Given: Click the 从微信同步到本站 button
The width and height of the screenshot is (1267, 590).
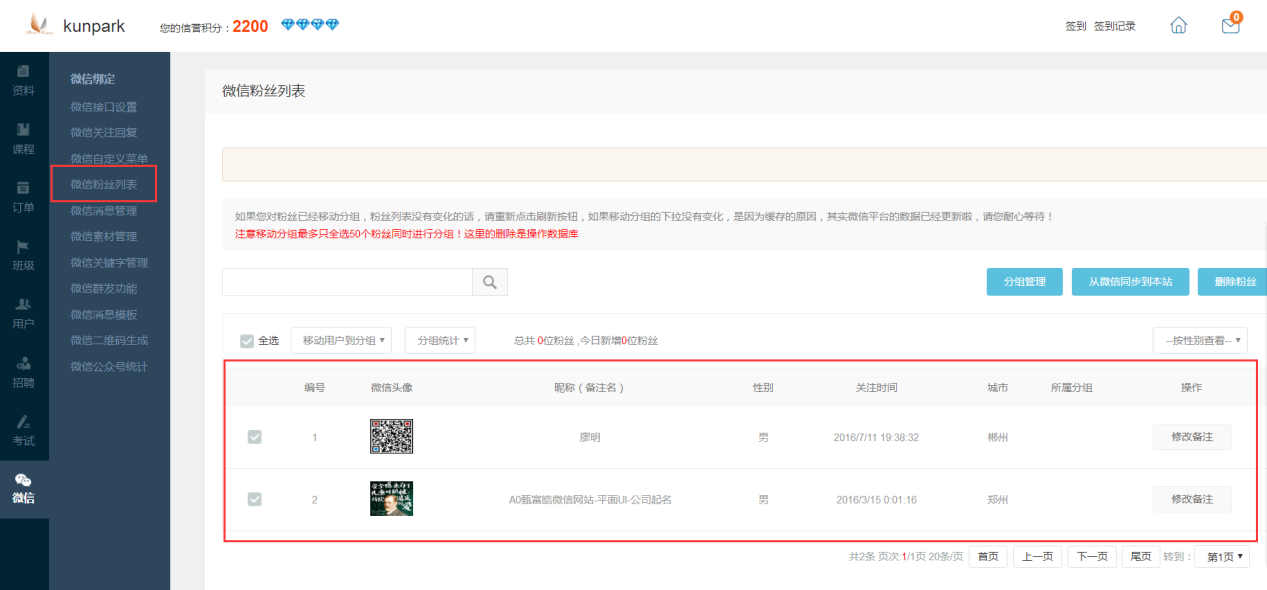Looking at the screenshot, I should pos(1130,281).
